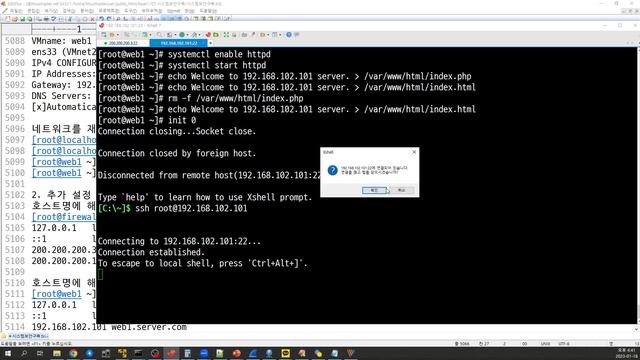
Task: Open the Windows Start menu
Action: (x=7, y=353)
